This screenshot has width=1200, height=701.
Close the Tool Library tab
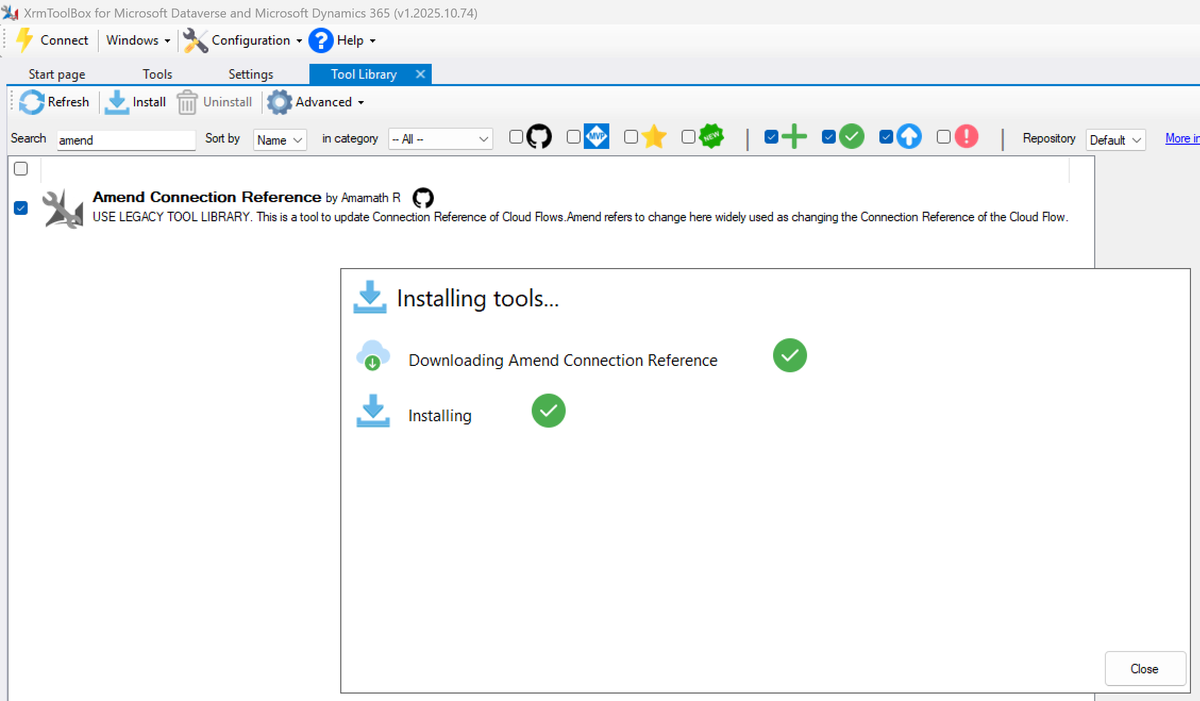[420, 74]
